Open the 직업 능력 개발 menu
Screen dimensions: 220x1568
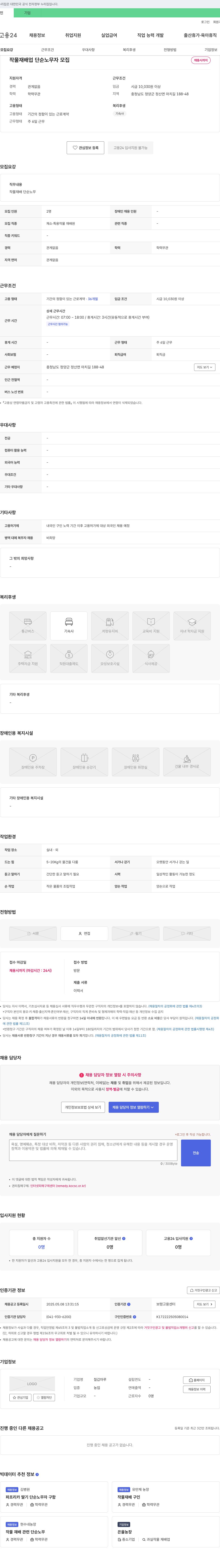tap(151, 35)
